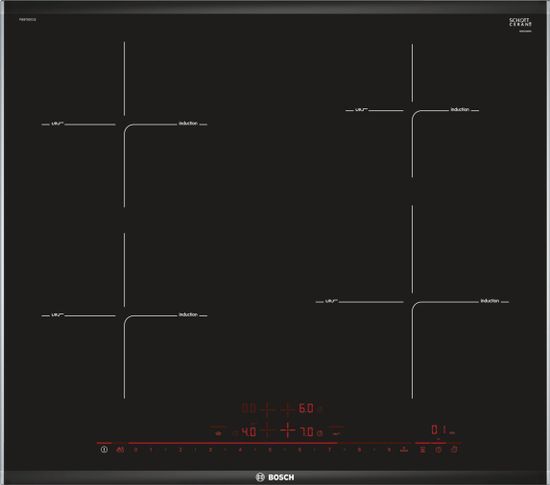Set power level 9 on the slider
Viewport: 550px width, 485px height.
389,450
